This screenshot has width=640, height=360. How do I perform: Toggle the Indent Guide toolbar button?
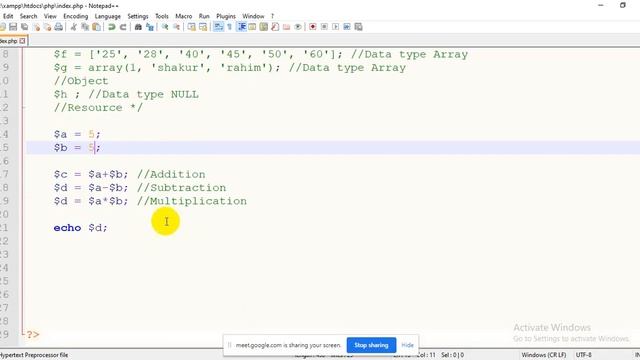tap(242, 27)
